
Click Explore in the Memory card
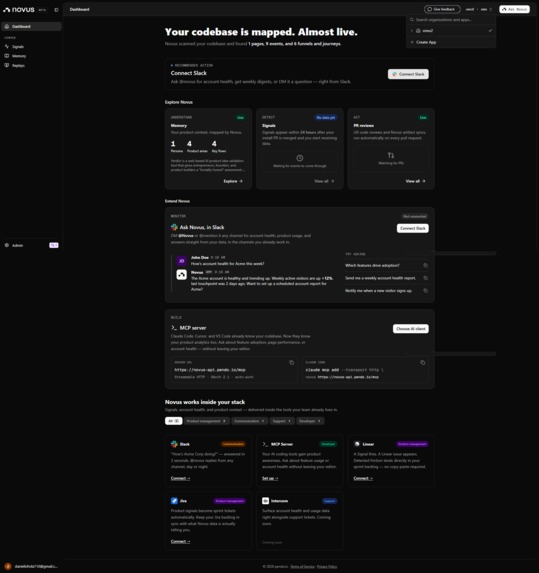(x=233, y=181)
